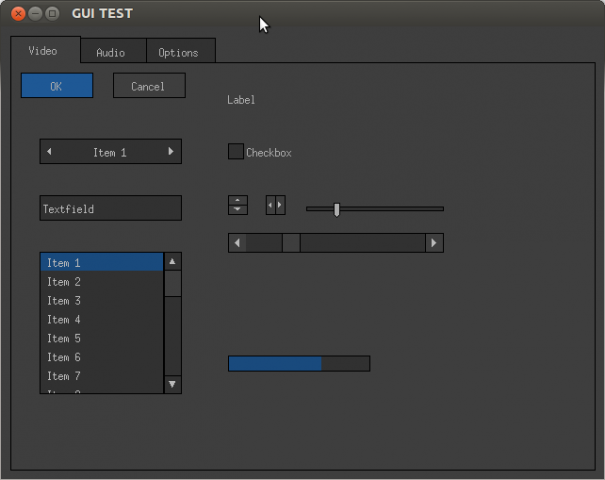Click the horizontal scrollbar right arrow
Viewport: 605px width, 480px height.
[433, 243]
